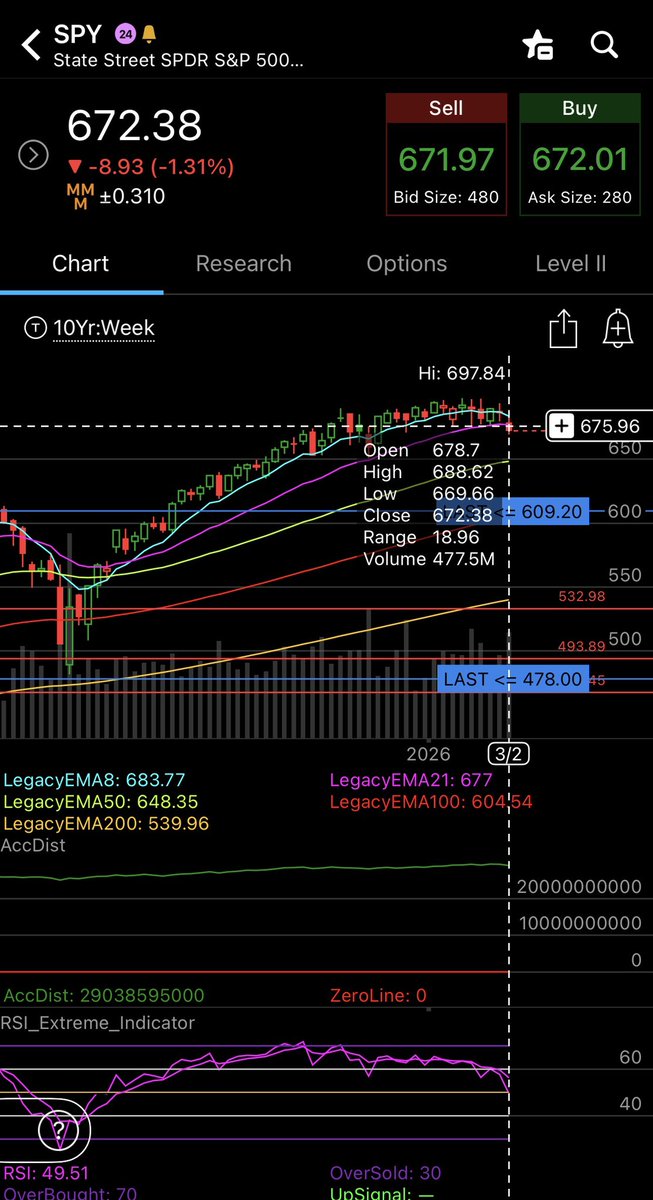
Task: Tap the RSI_Extreme_Indicator title
Action: click(99, 1022)
